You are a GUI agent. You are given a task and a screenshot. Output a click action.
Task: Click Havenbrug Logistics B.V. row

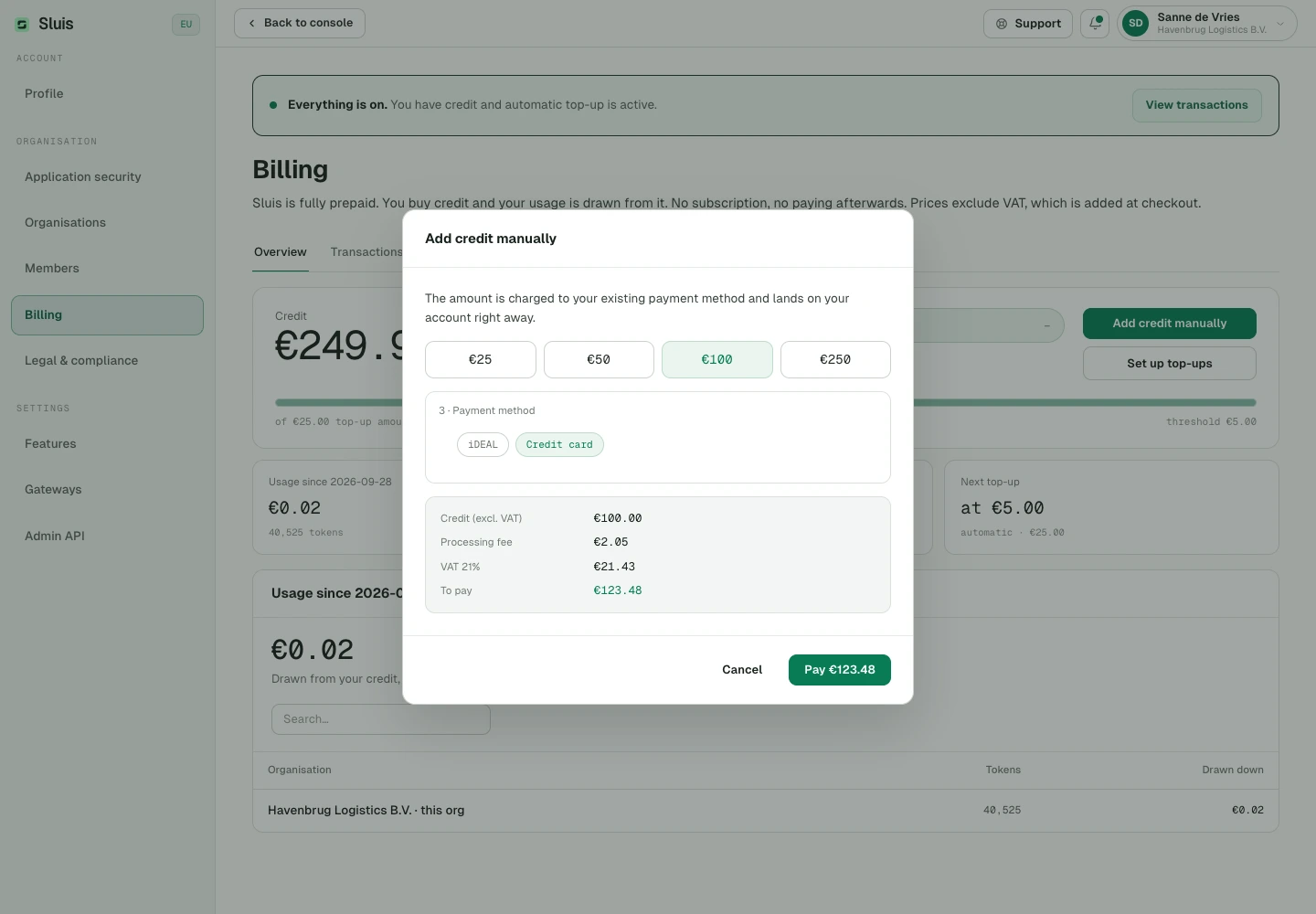click(766, 811)
